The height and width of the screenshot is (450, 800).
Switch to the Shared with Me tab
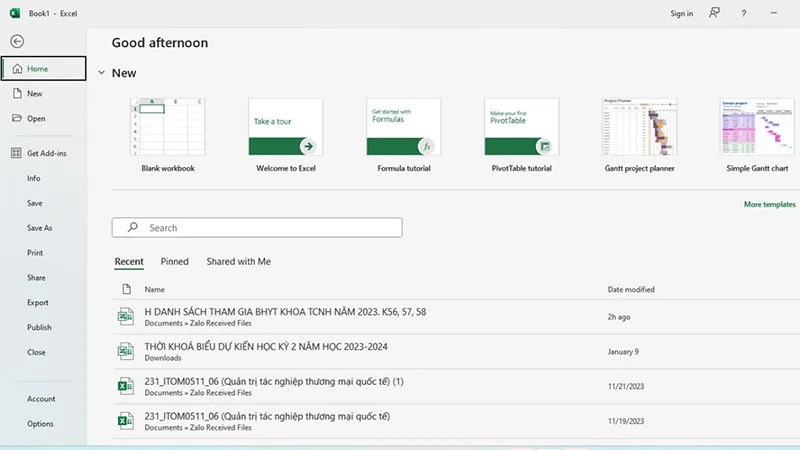pos(239,261)
